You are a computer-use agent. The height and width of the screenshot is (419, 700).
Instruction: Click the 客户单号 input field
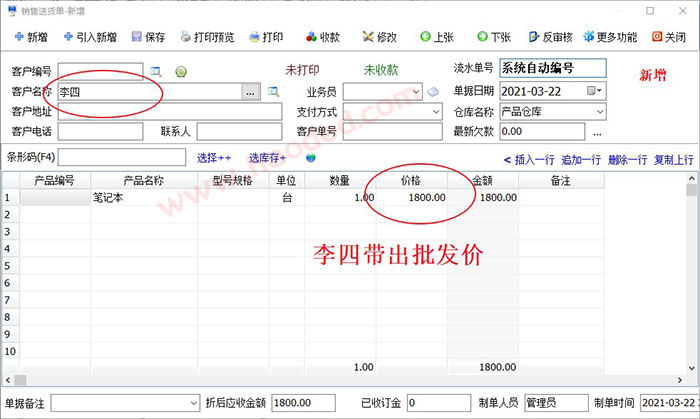coord(392,132)
